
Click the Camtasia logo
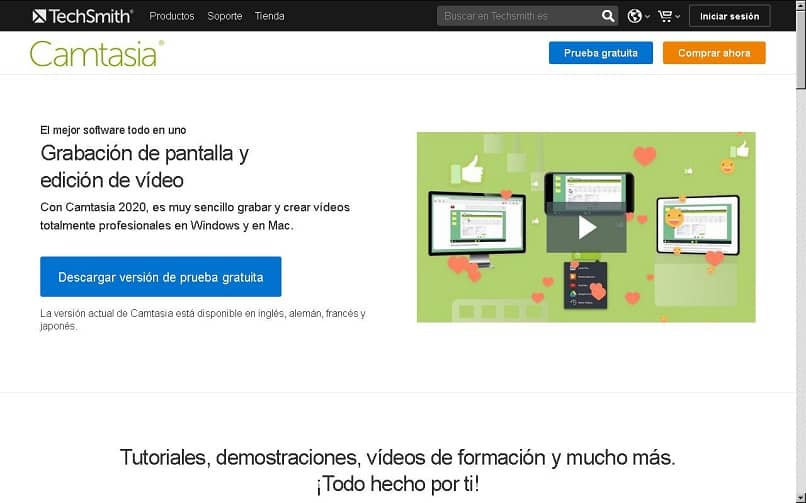pos(97,53)
